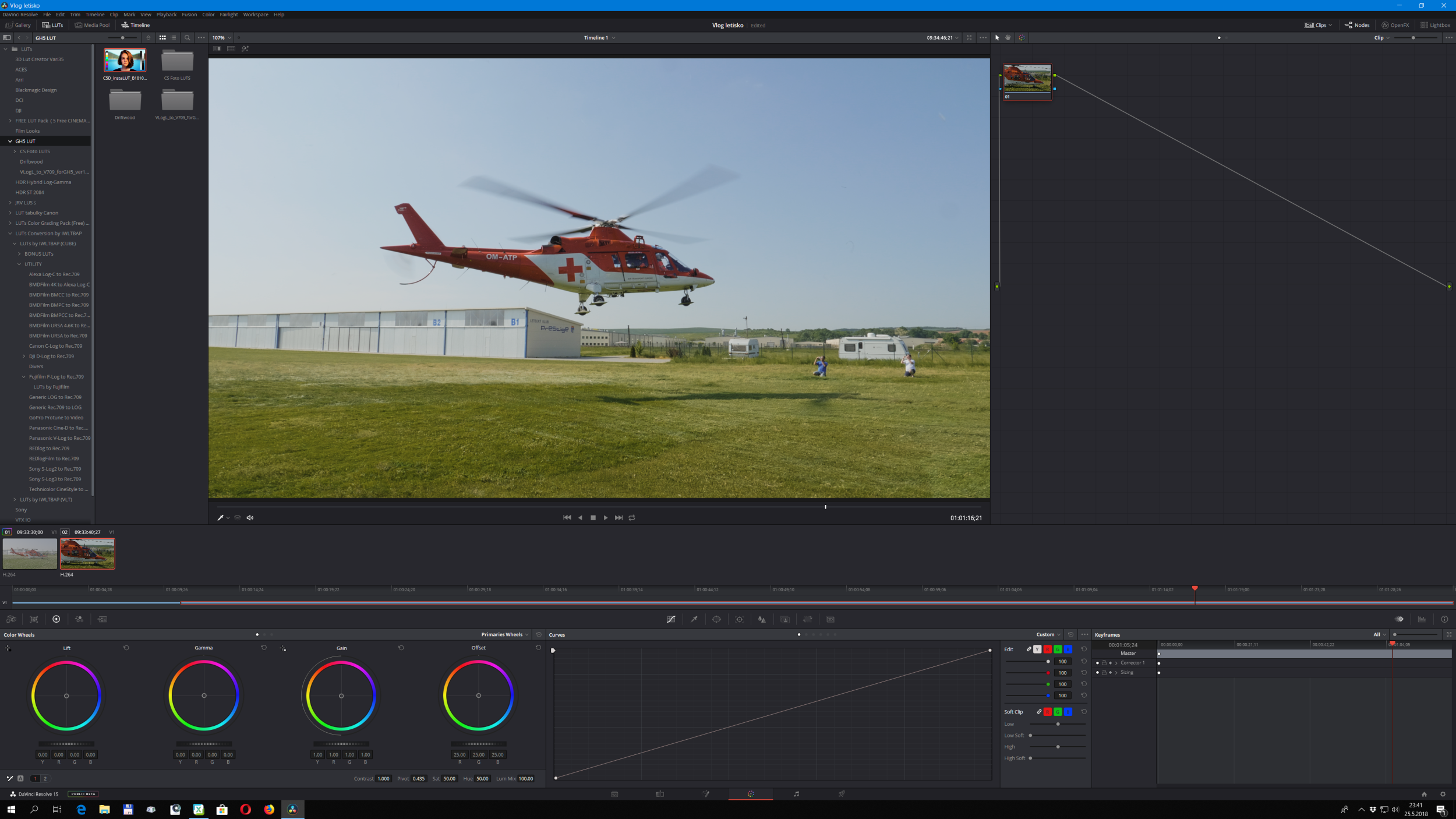
Task: Adjust the Soft Clip Low slider
Action: (1058, 724)
